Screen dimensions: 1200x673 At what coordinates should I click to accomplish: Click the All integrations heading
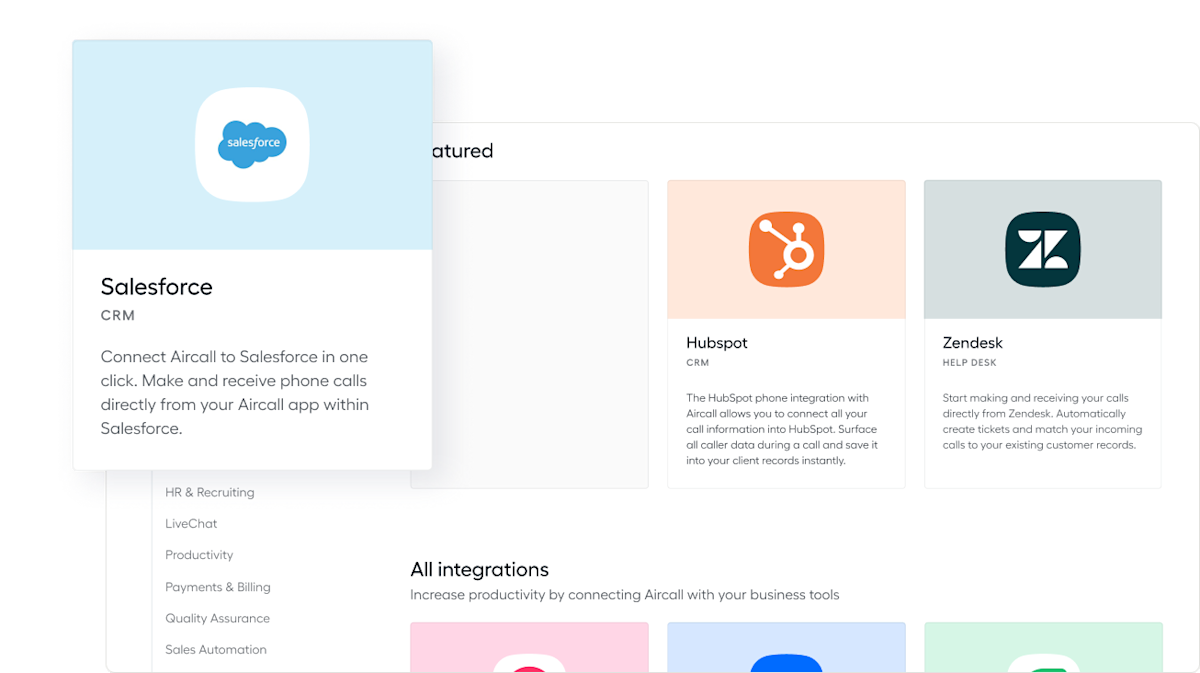[480, 569]
